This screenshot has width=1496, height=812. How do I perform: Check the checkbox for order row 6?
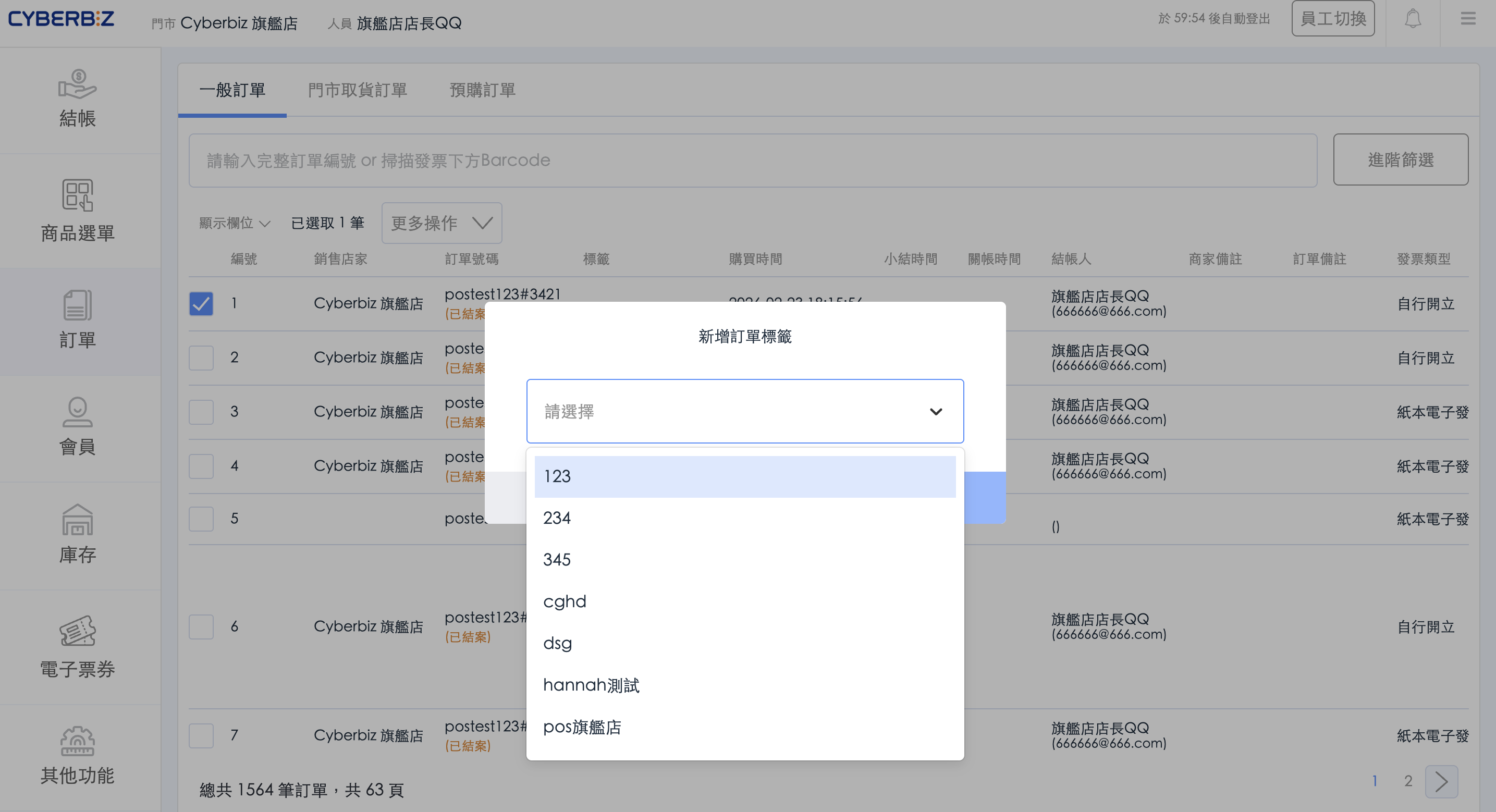(201, 626)
